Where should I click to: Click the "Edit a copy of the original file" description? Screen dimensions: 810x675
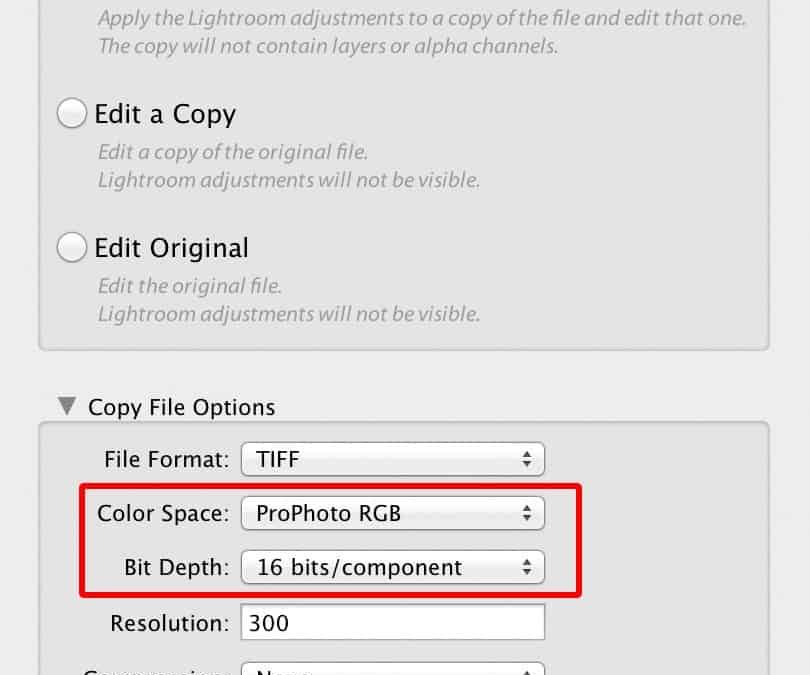pyautogui.click(x=233, y=153)
